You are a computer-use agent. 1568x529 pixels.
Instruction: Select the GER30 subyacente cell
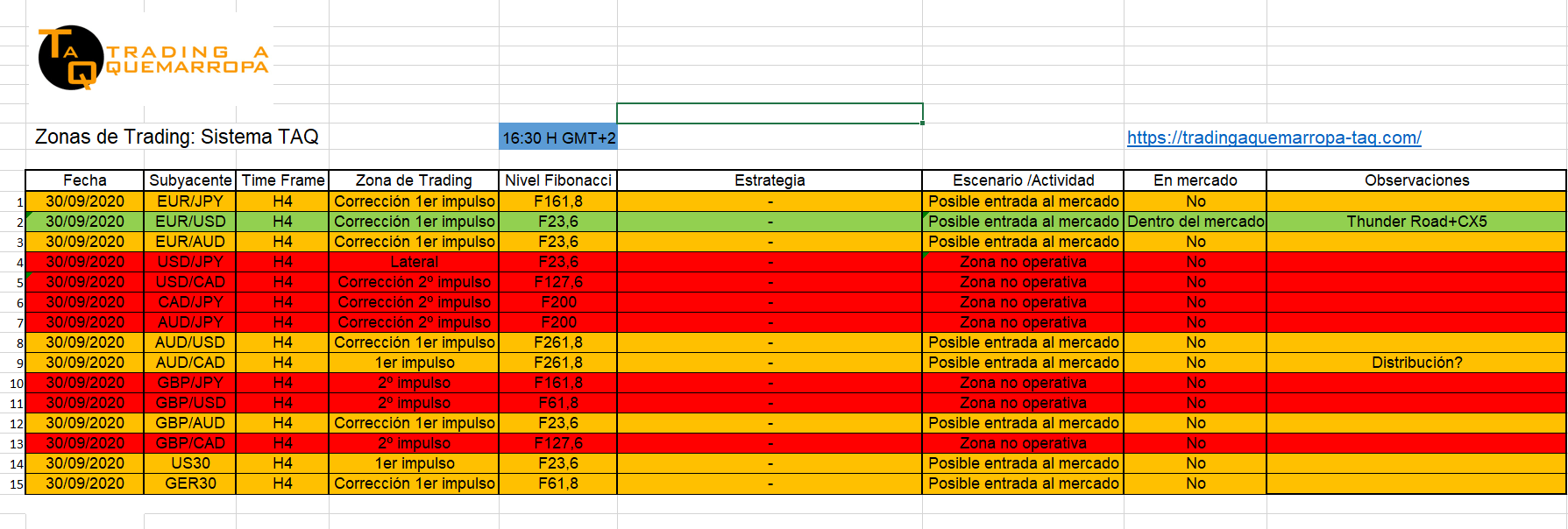pos(190,483)
